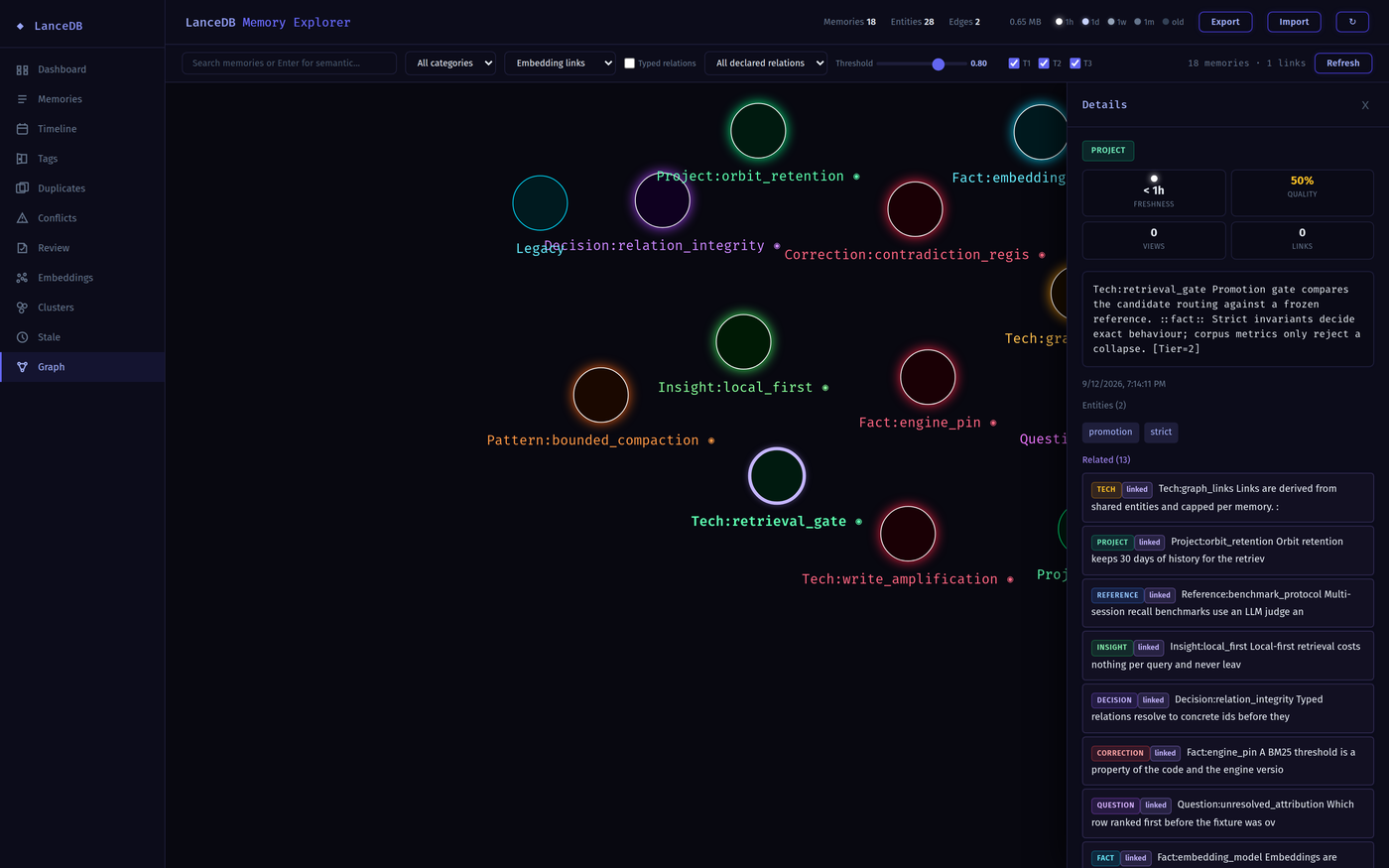Uncheck the T1 tier checkbox
This screenshot has width=1389, height=868.
click(1014, 63)
